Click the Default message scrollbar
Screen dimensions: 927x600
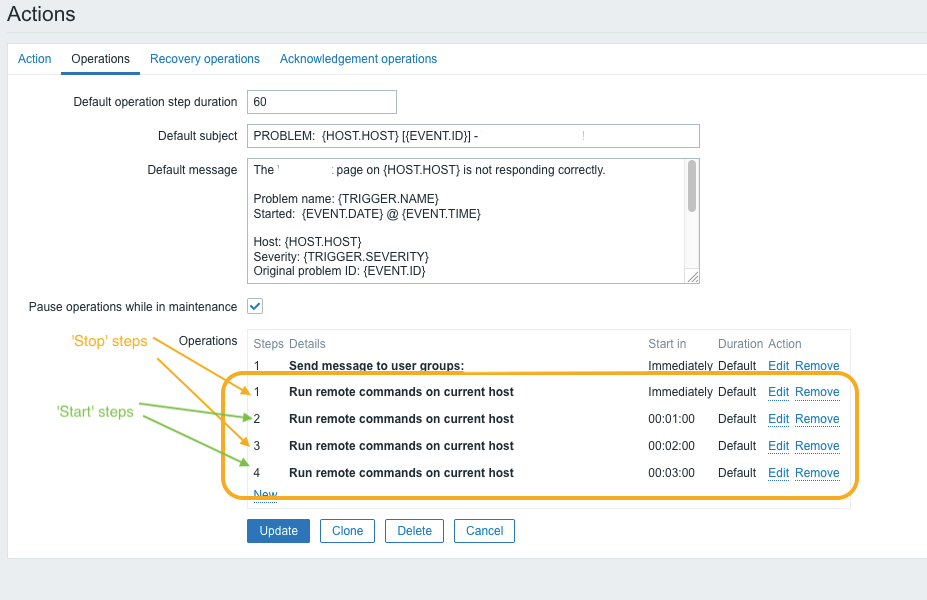pyautogui.click(x=692, y=188)
